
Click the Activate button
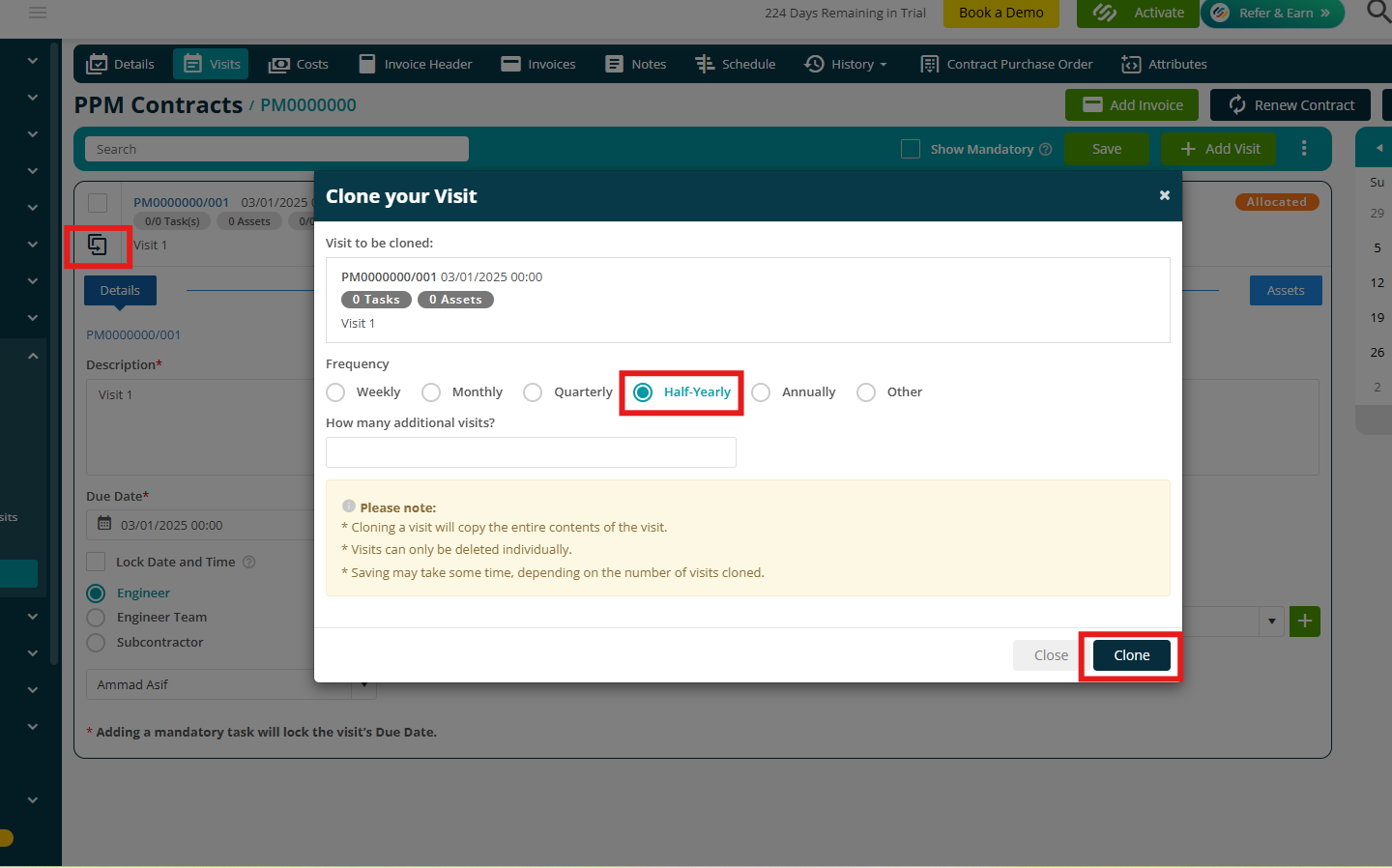tap(1139, 13)
